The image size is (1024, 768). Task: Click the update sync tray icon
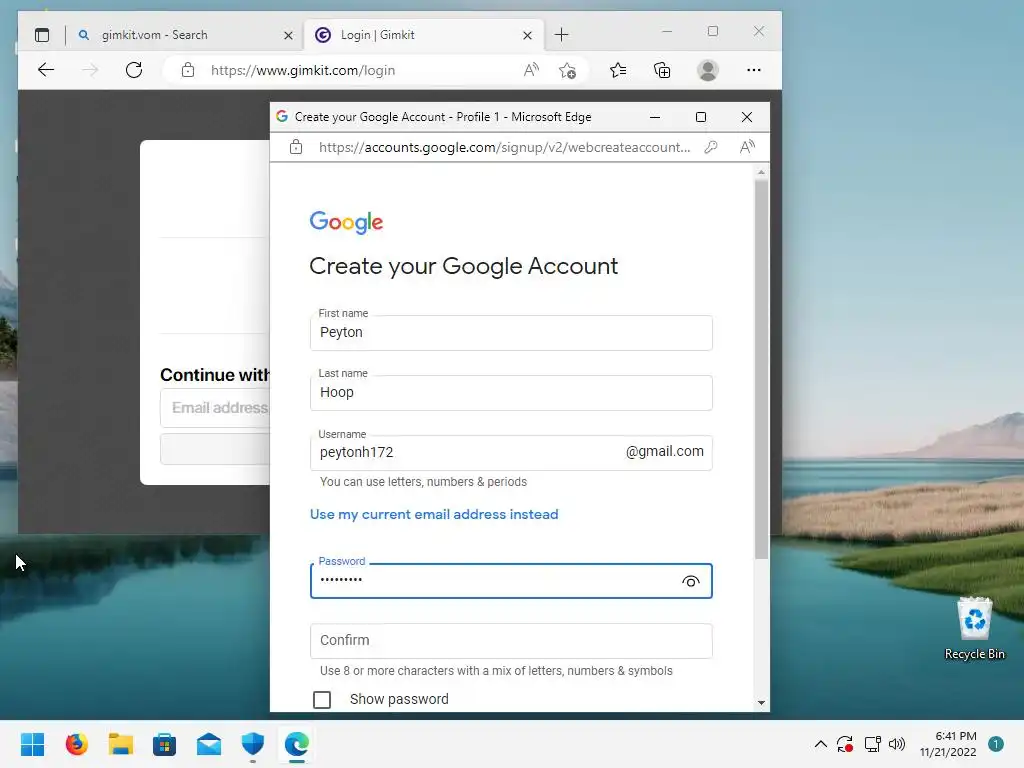(845, 744)
